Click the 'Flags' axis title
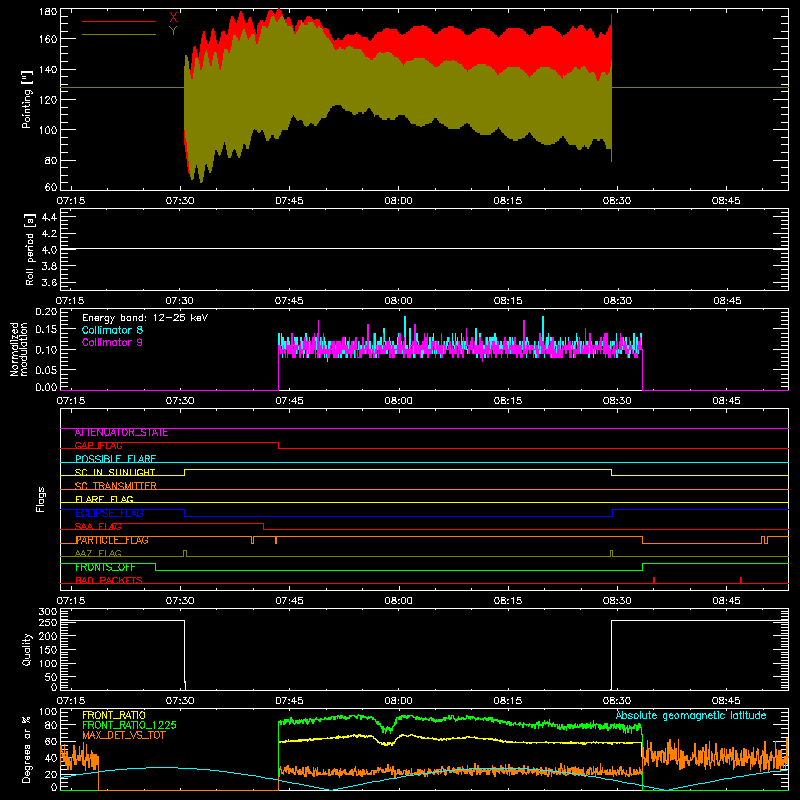 click(40, 499)
